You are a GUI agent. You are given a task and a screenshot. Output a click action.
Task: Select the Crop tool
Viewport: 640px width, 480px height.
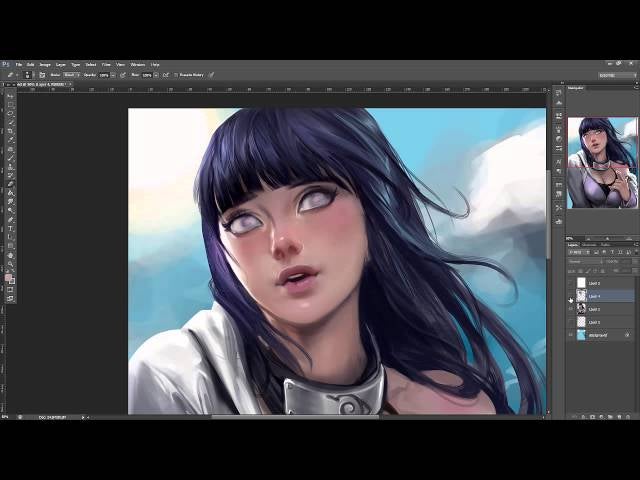pos(10,131)
